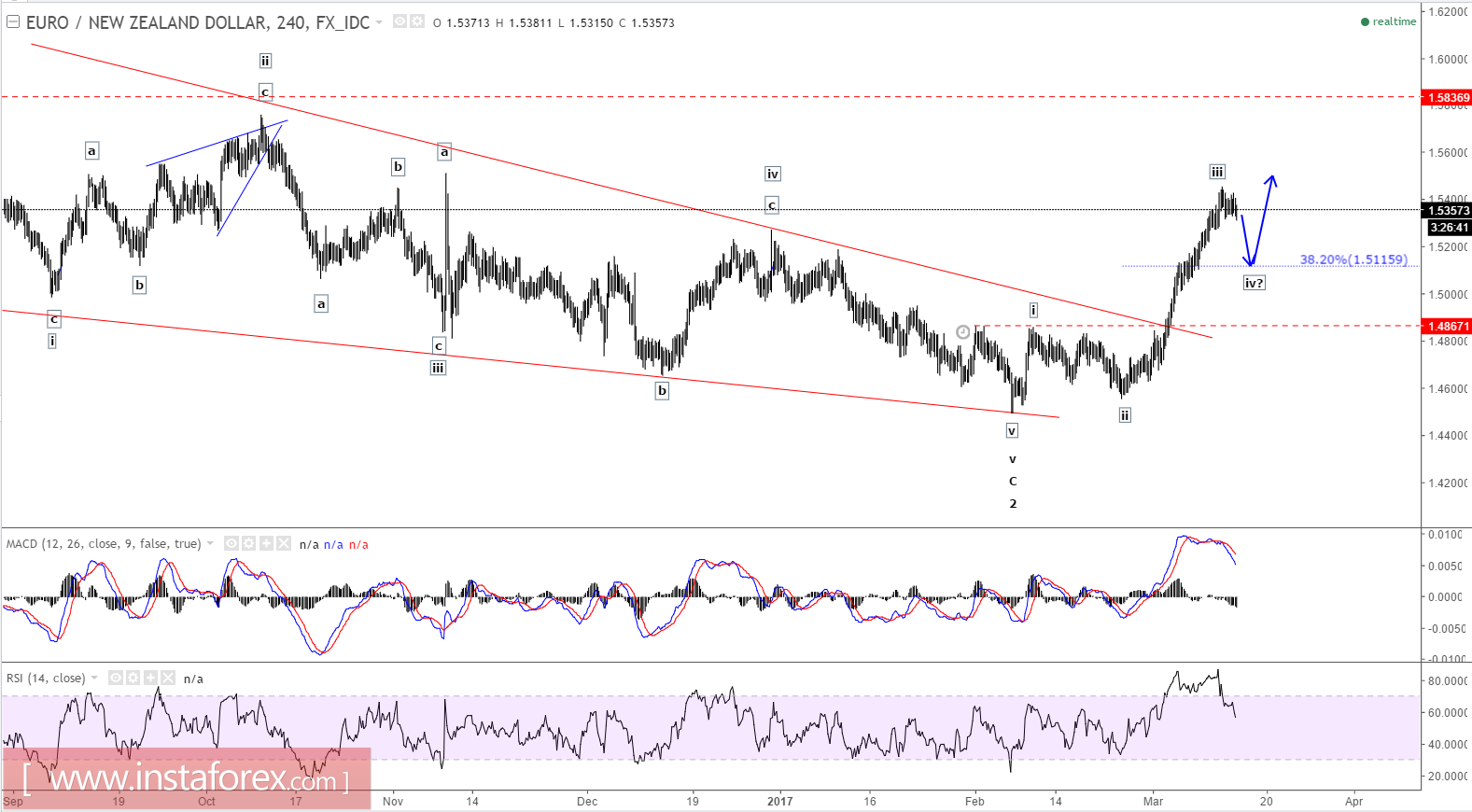Expand the MACD indicator dropdown arrow
The height and width of the screenshot is (812, 1472).
coord(210,543)
